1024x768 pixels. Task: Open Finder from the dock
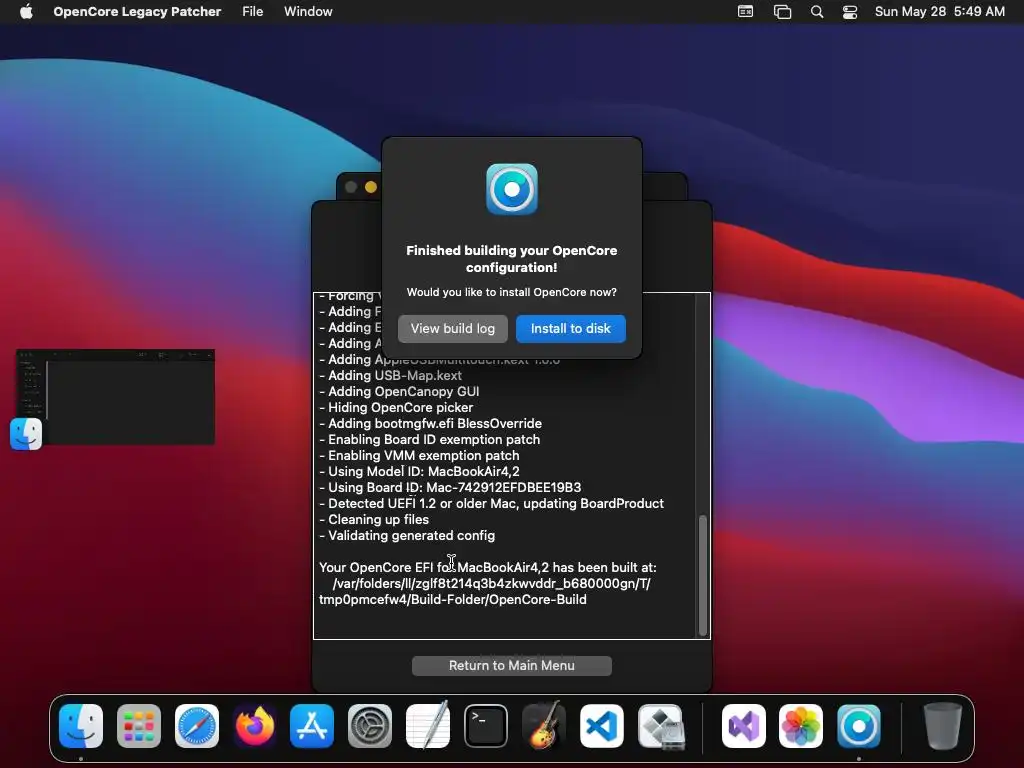pos(81,726)
